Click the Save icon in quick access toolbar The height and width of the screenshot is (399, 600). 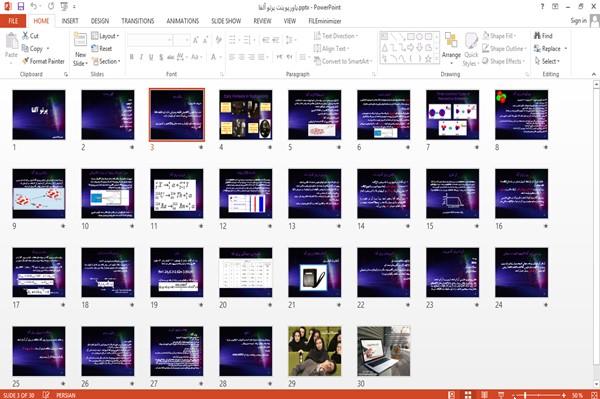(21, 7)
